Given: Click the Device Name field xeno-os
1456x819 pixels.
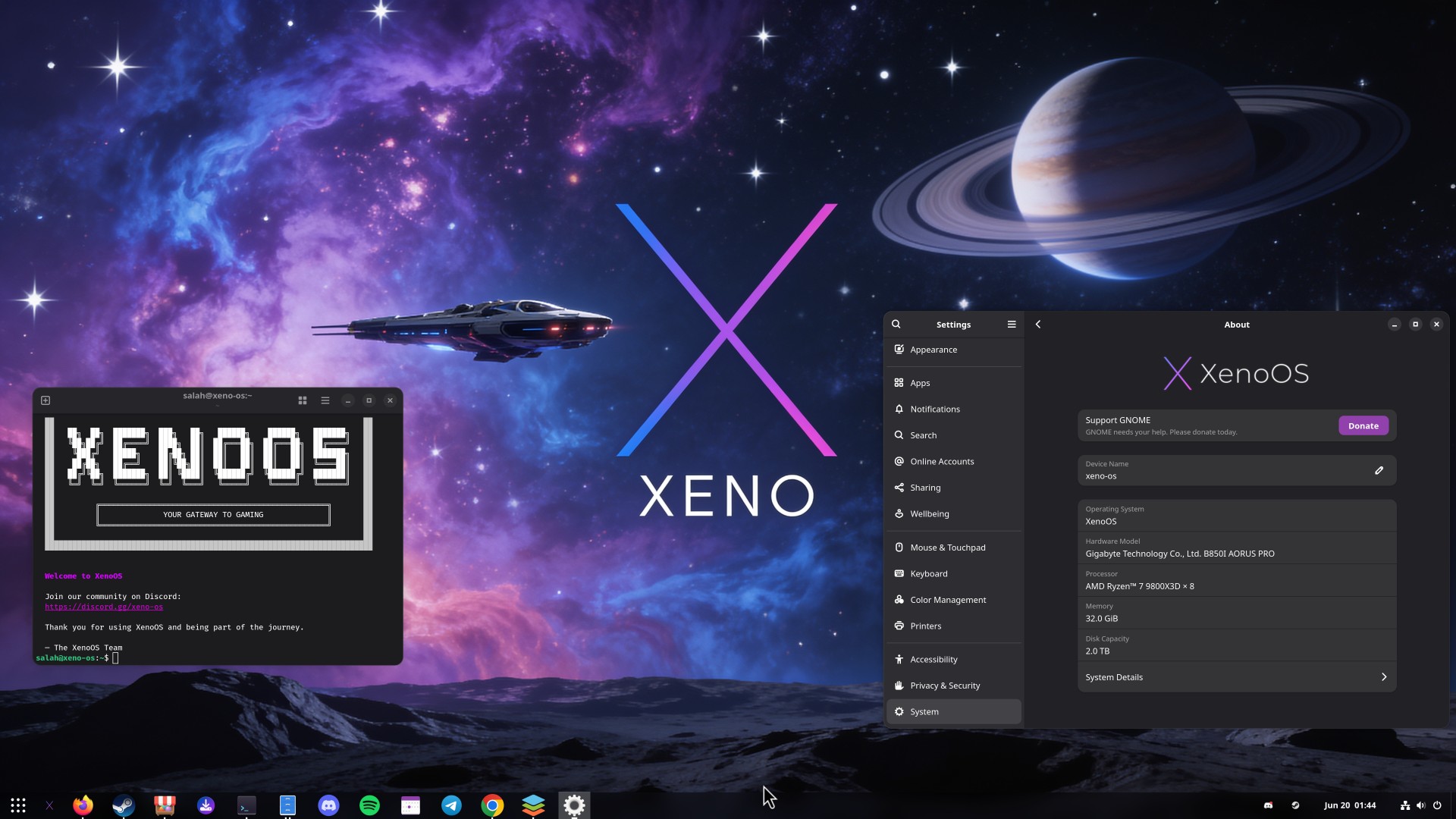Looking at the screenshot, I should 1237,470.
